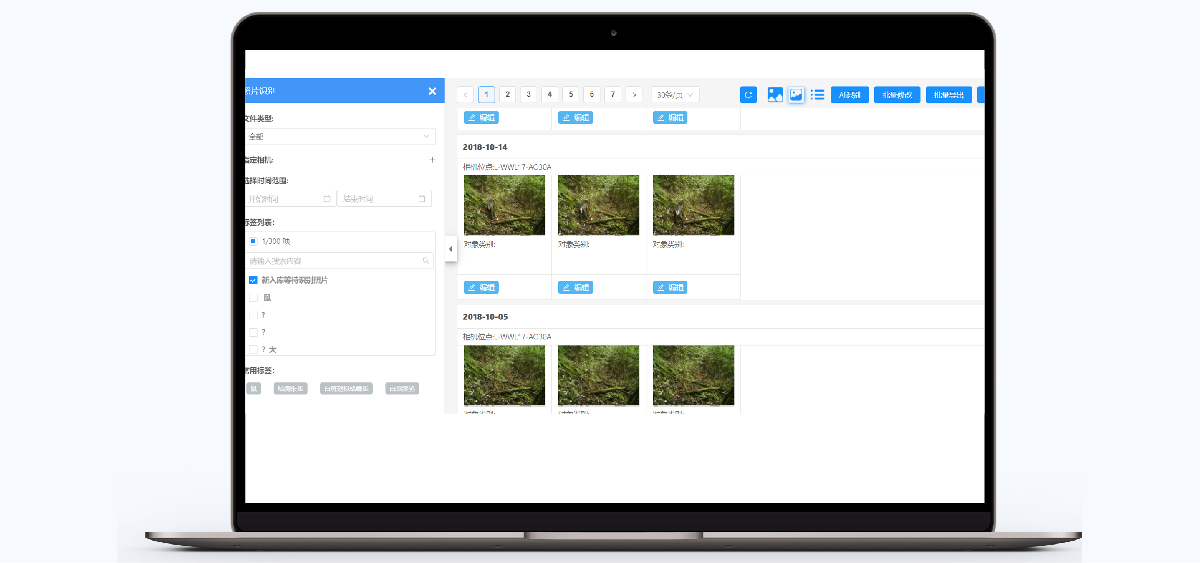The image size is (1200, 563).
Task: Apply the last common tag chip
Action: click(x=402, y=388)
